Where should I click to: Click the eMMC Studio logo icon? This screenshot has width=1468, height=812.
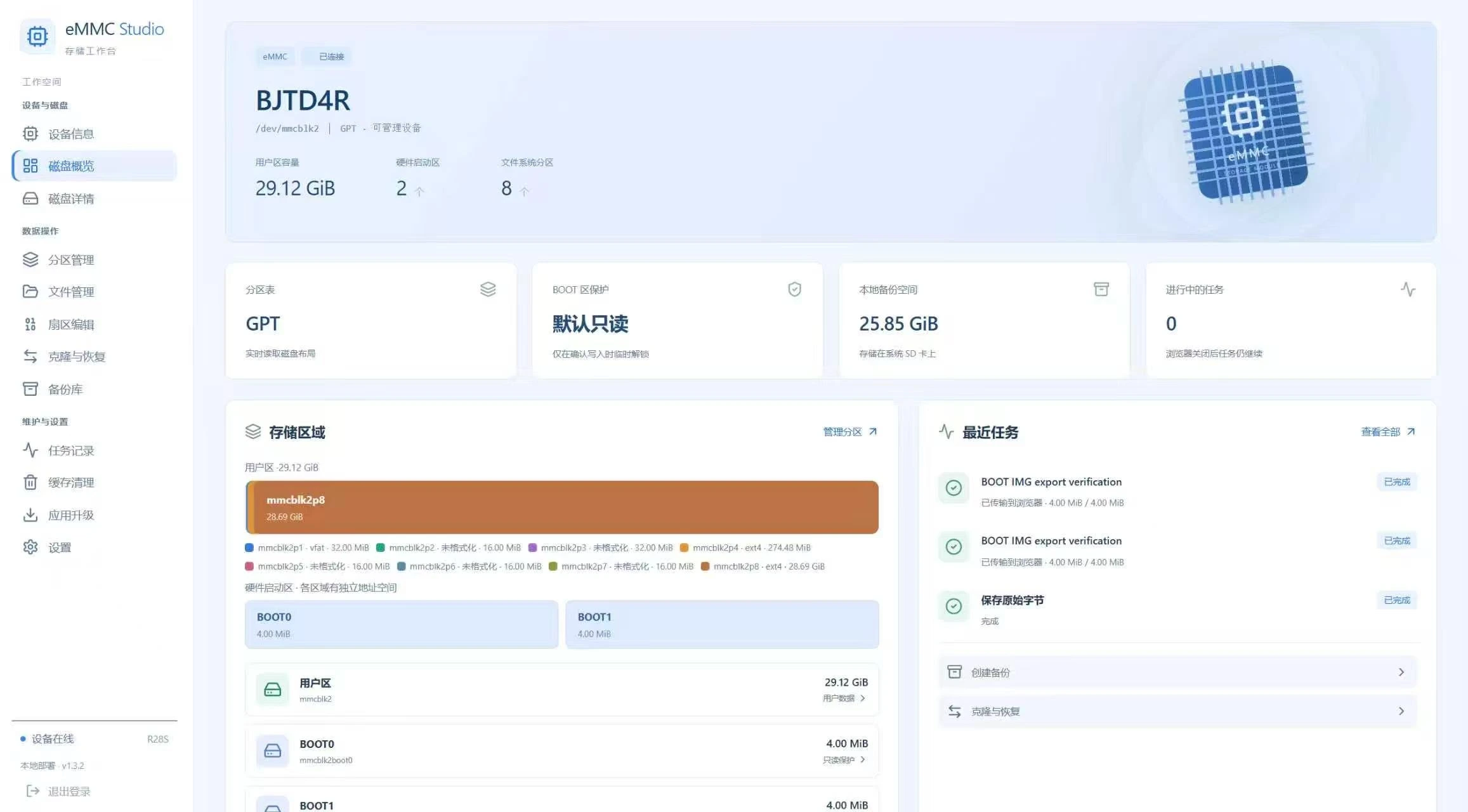coord(37,36)
